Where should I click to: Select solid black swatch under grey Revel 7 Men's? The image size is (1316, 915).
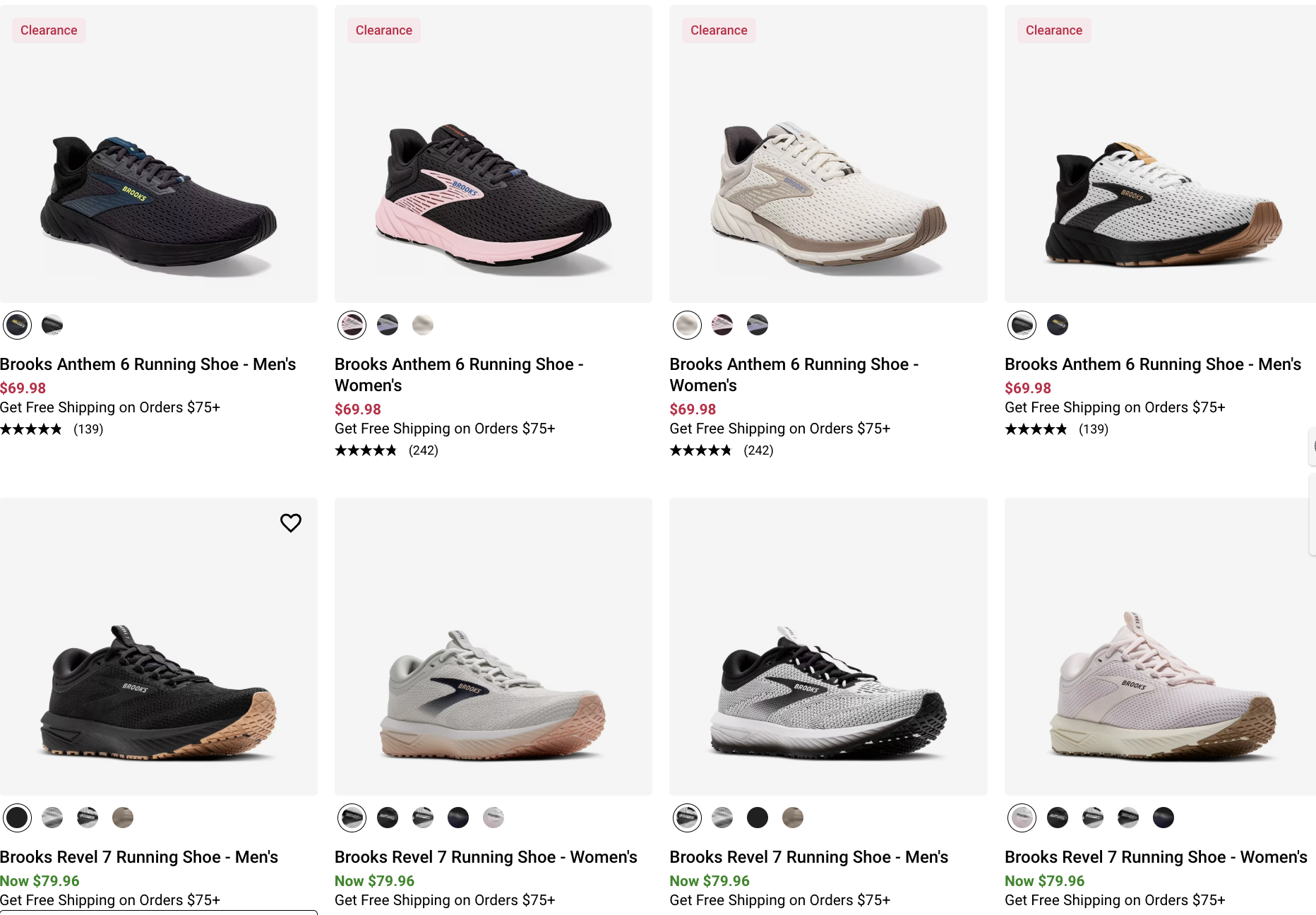click(x=758, y=818)
